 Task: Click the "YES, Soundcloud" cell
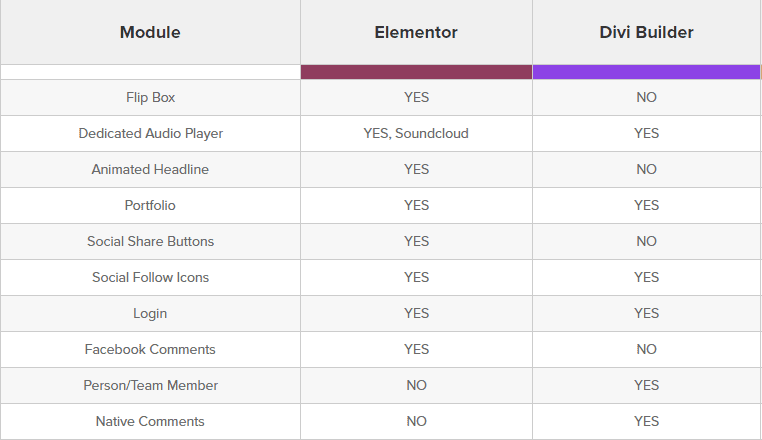click(x=416, y=133)
